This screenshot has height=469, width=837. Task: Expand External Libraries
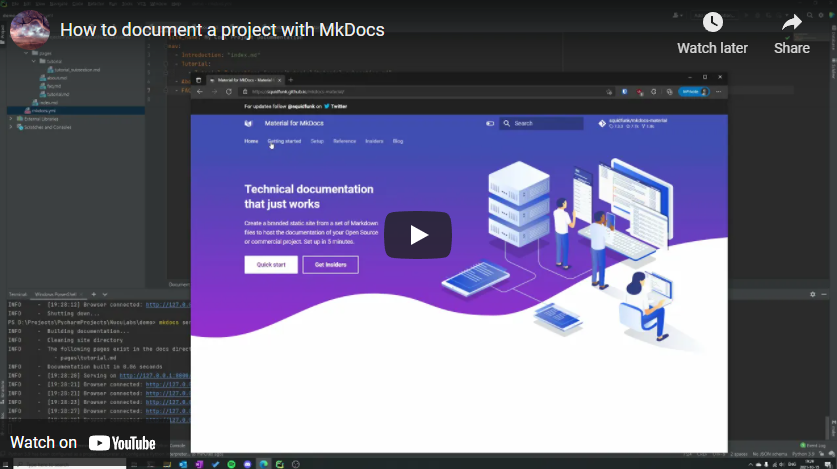(x=11, y=119)
